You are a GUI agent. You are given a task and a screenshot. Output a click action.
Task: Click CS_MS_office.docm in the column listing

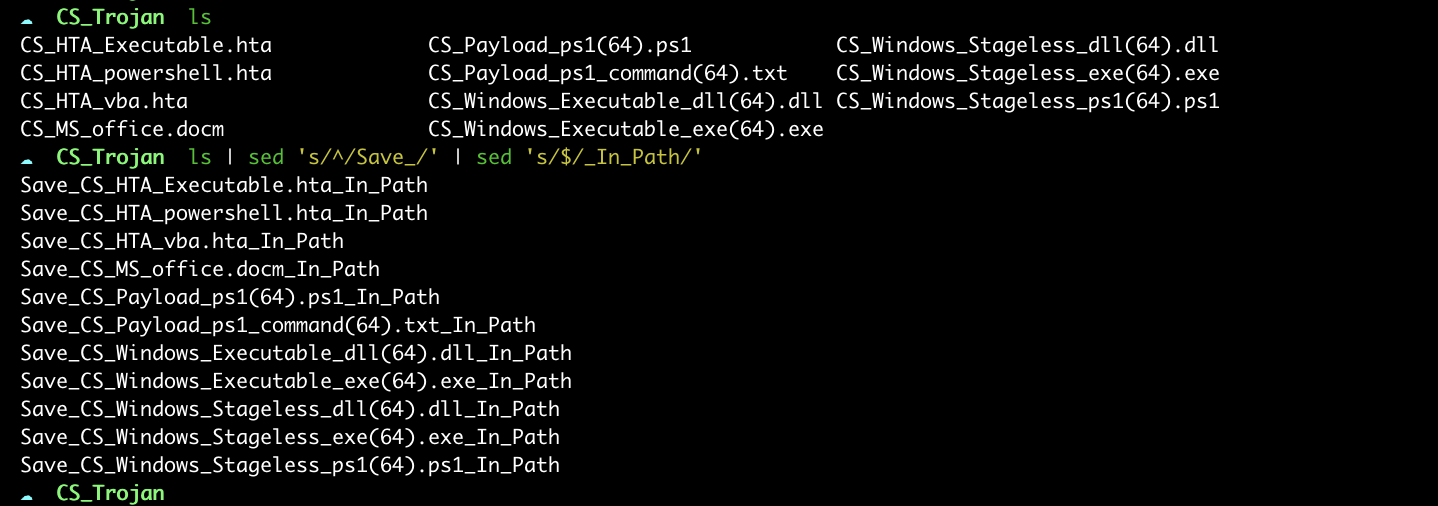click(122, 129)
